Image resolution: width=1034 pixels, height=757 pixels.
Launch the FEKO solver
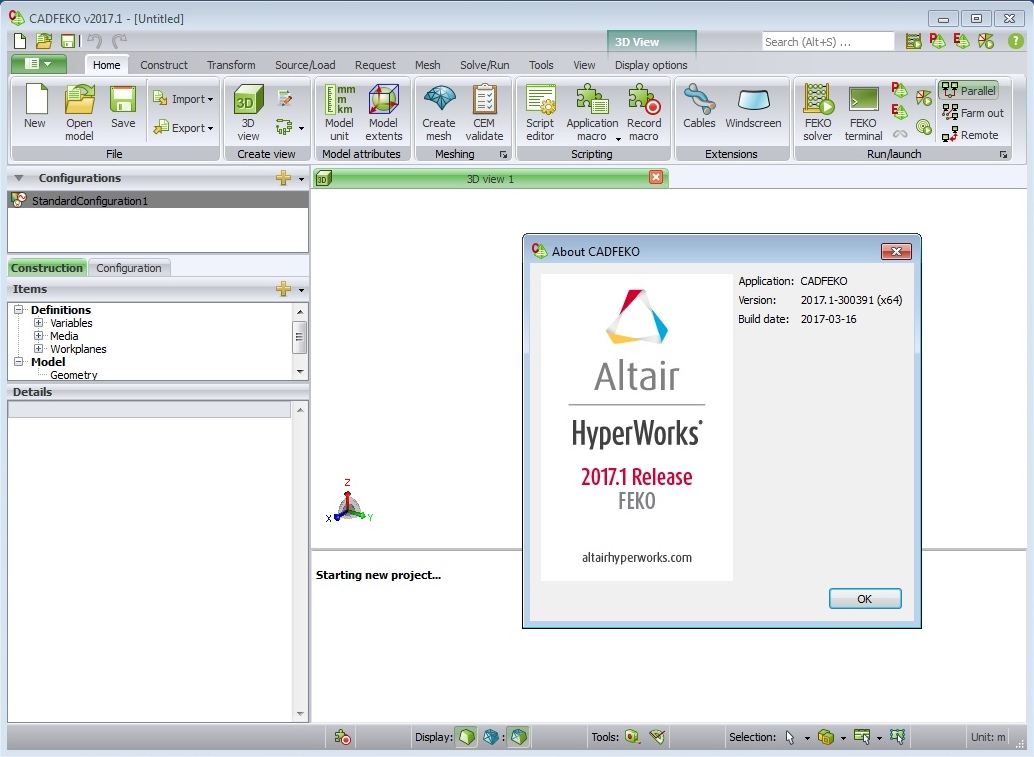tap(818, 112)
